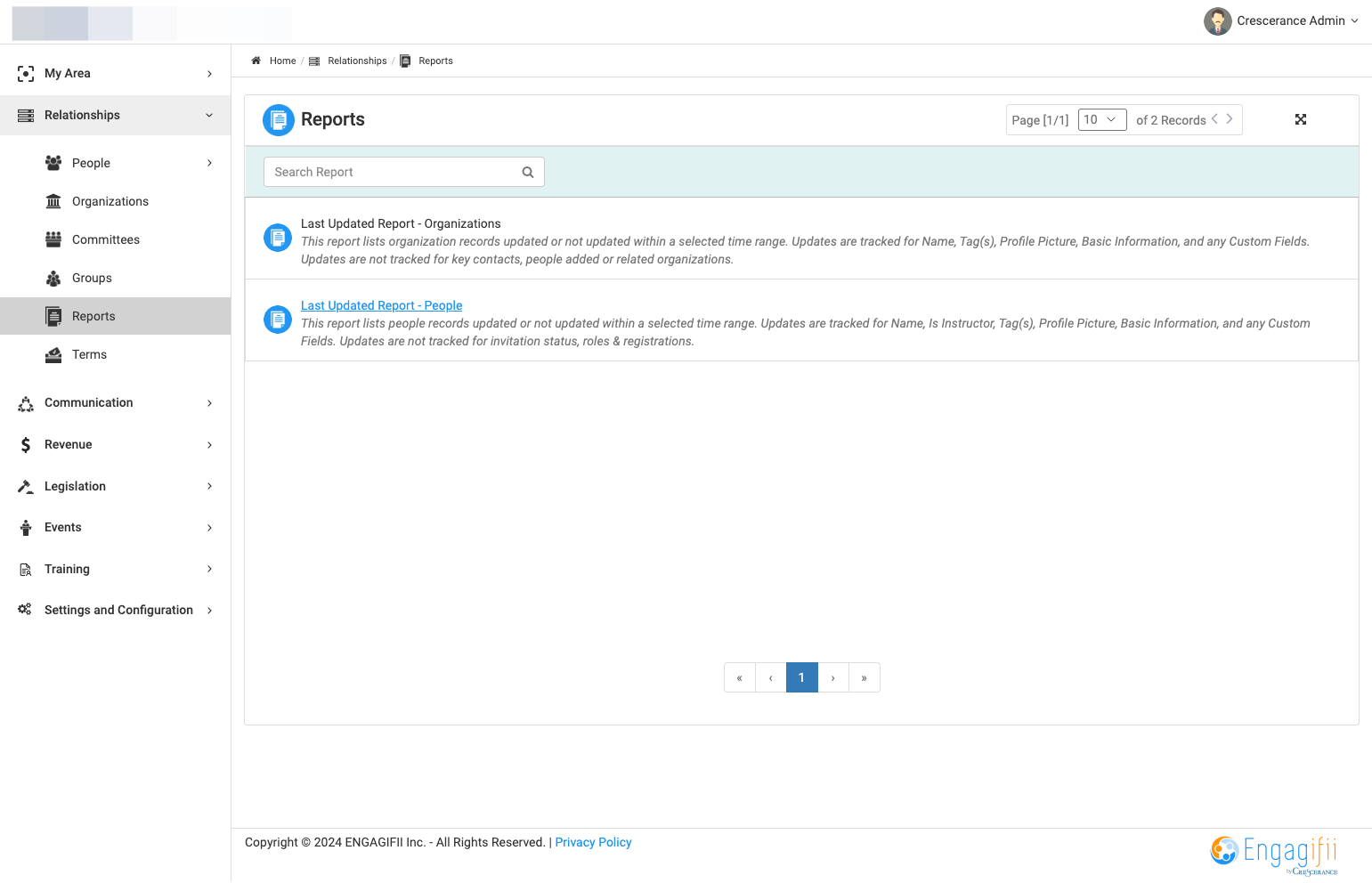Expand the Revenue menu chevron
The image size is (1372, 883).
(x=210, y=445)
